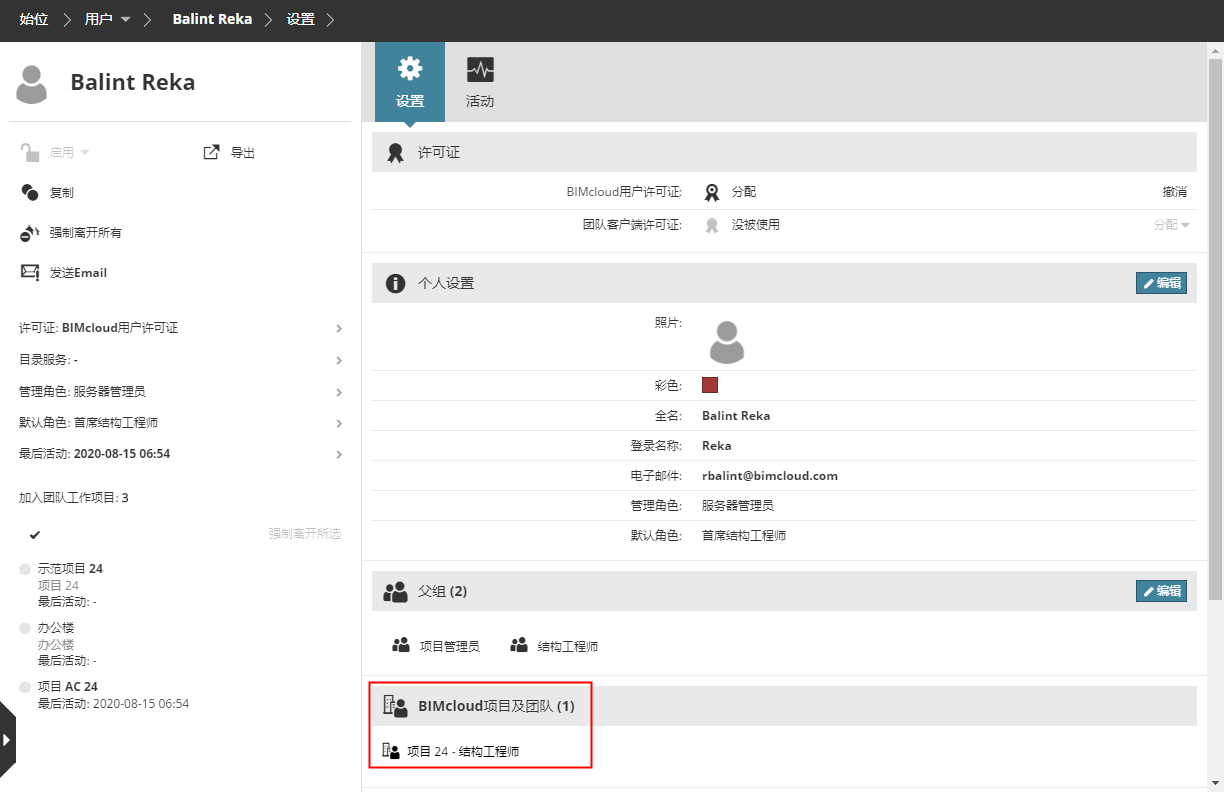This screenshot has width=1224, height=792.
Task: Open the 启用 dropdown arrow
Action: (x=85, y=153)
